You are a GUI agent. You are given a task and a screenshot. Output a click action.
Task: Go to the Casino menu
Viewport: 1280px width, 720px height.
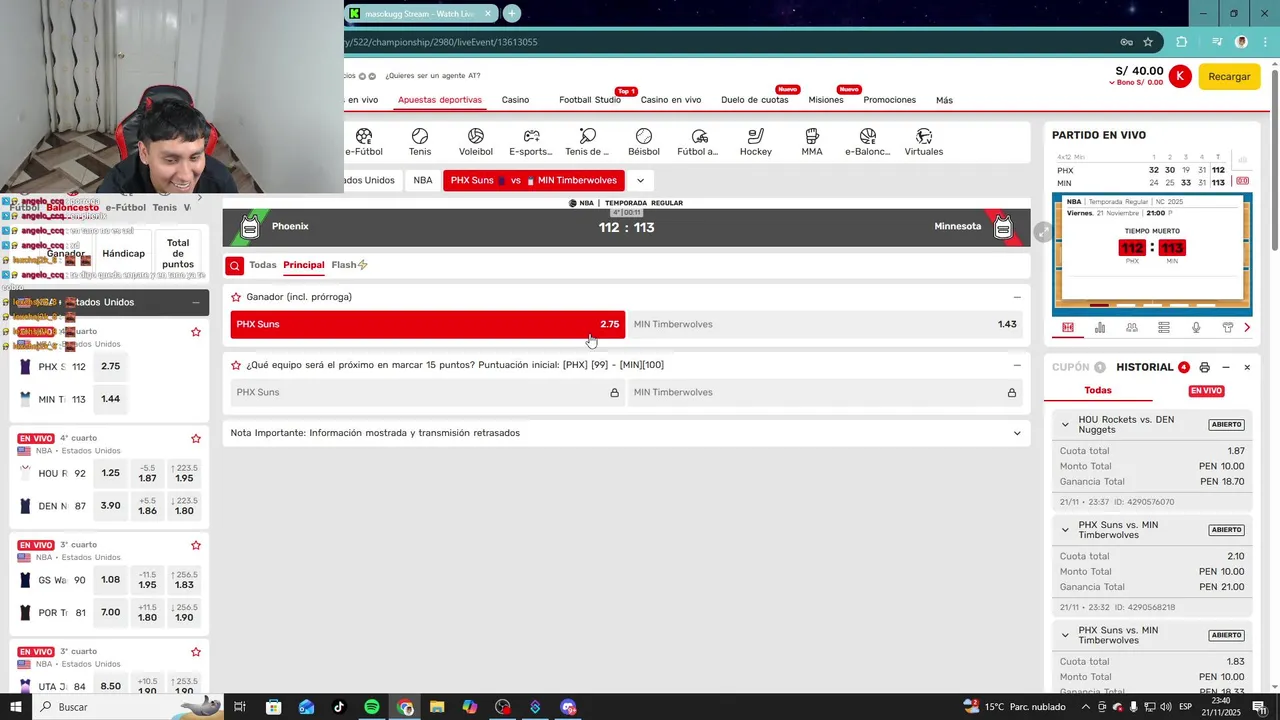tap(515, 100)
